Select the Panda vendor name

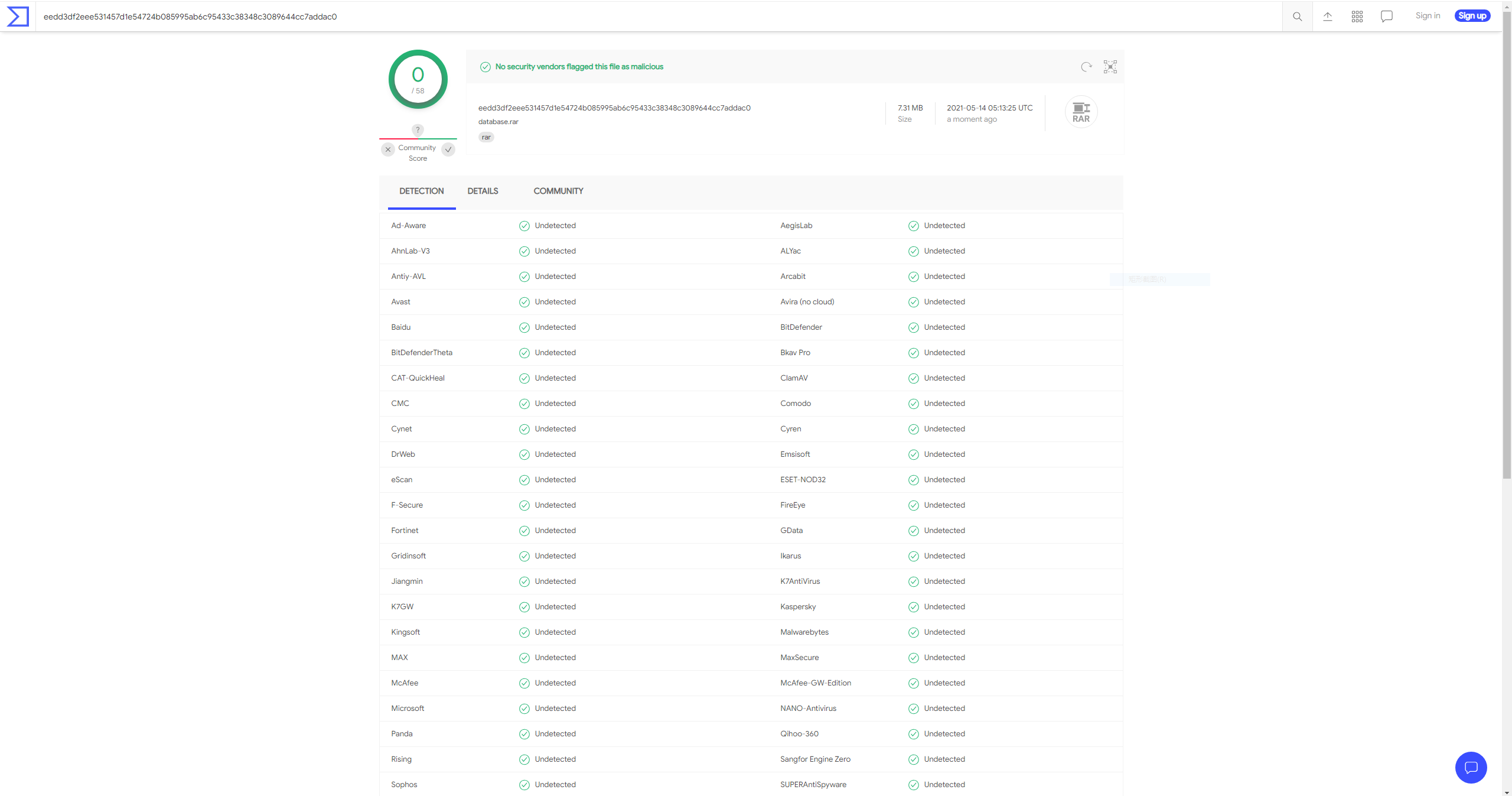[x=402, y=734]
